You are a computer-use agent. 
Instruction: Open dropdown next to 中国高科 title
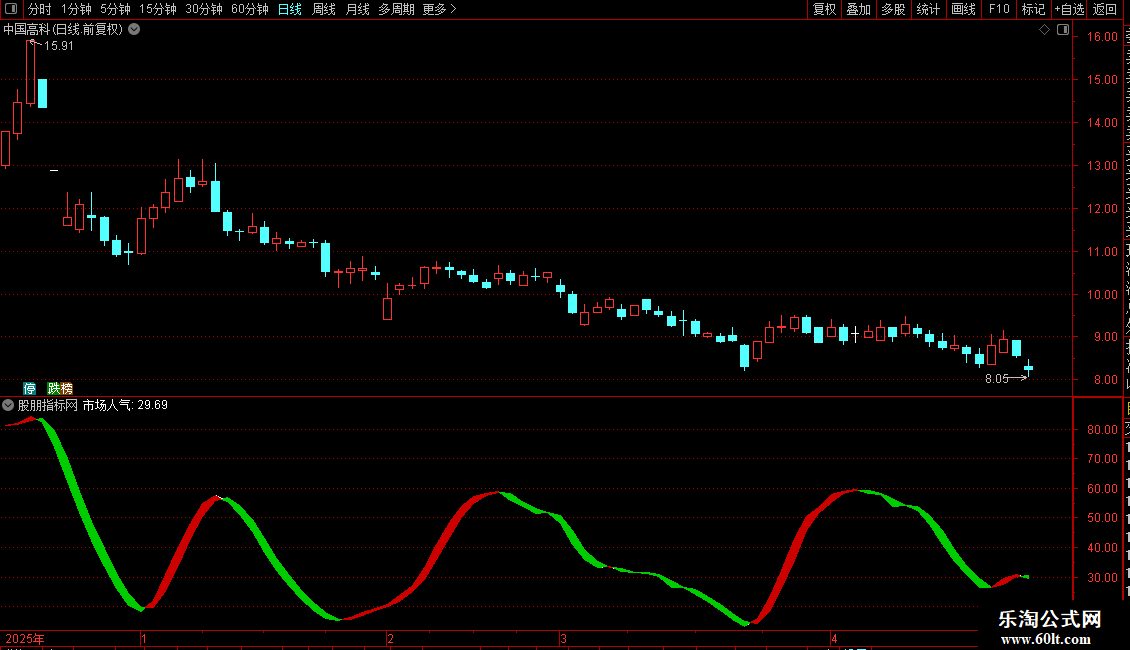134,30
